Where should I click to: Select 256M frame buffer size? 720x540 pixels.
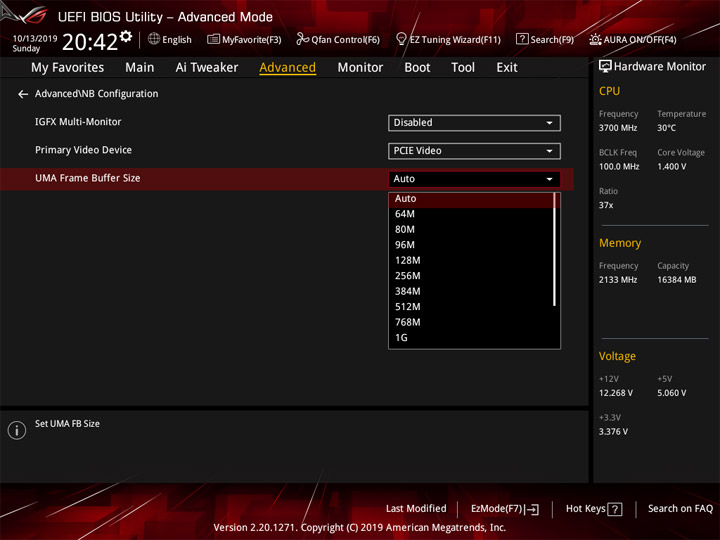click(x=471, y=276)
